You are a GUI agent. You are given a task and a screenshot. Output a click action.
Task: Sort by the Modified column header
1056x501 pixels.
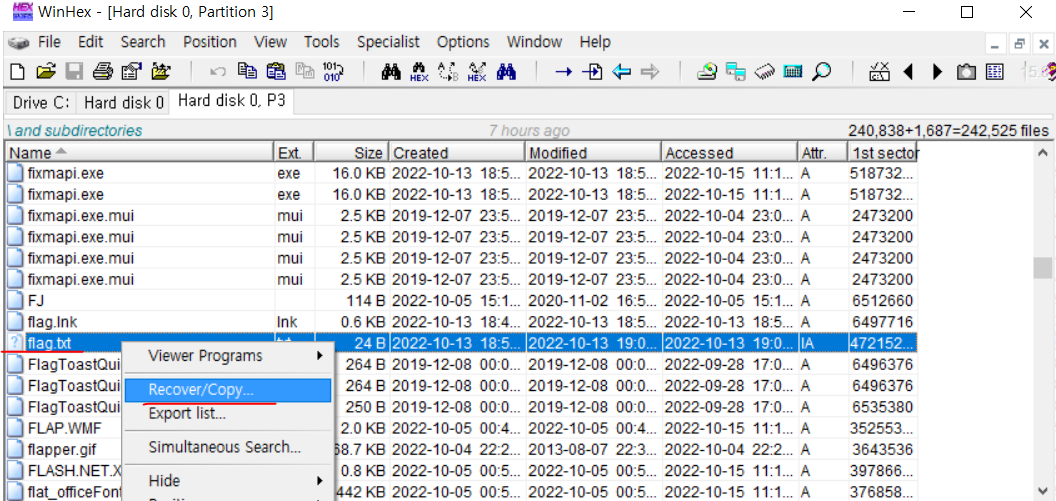(x=593, y=153)
